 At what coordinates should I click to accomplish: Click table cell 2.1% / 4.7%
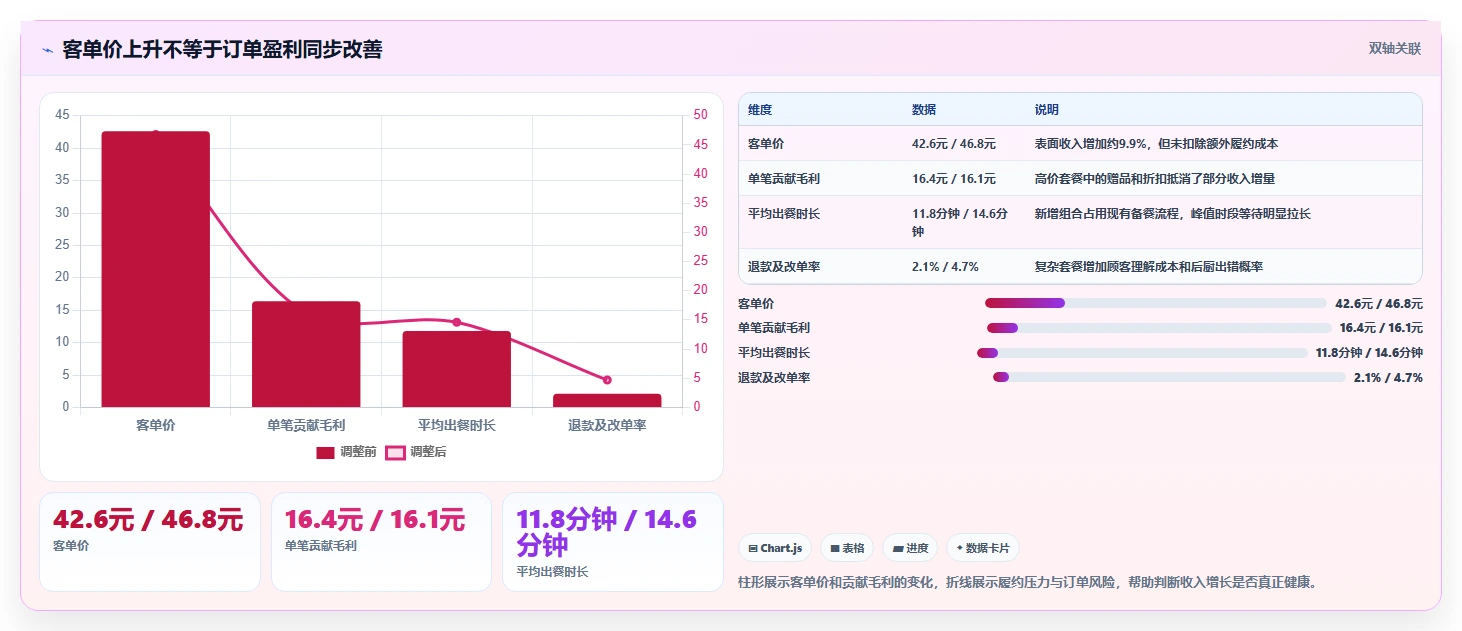[945, 267]
